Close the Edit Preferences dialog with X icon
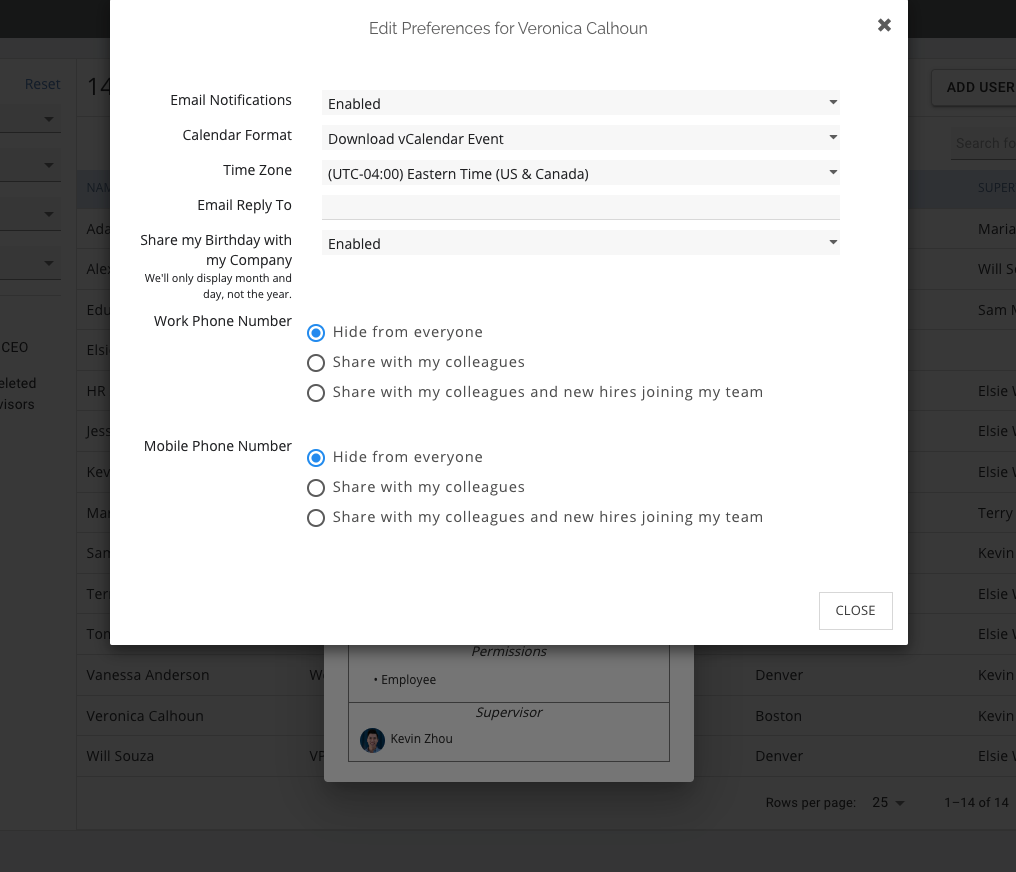 click(884, 26)
